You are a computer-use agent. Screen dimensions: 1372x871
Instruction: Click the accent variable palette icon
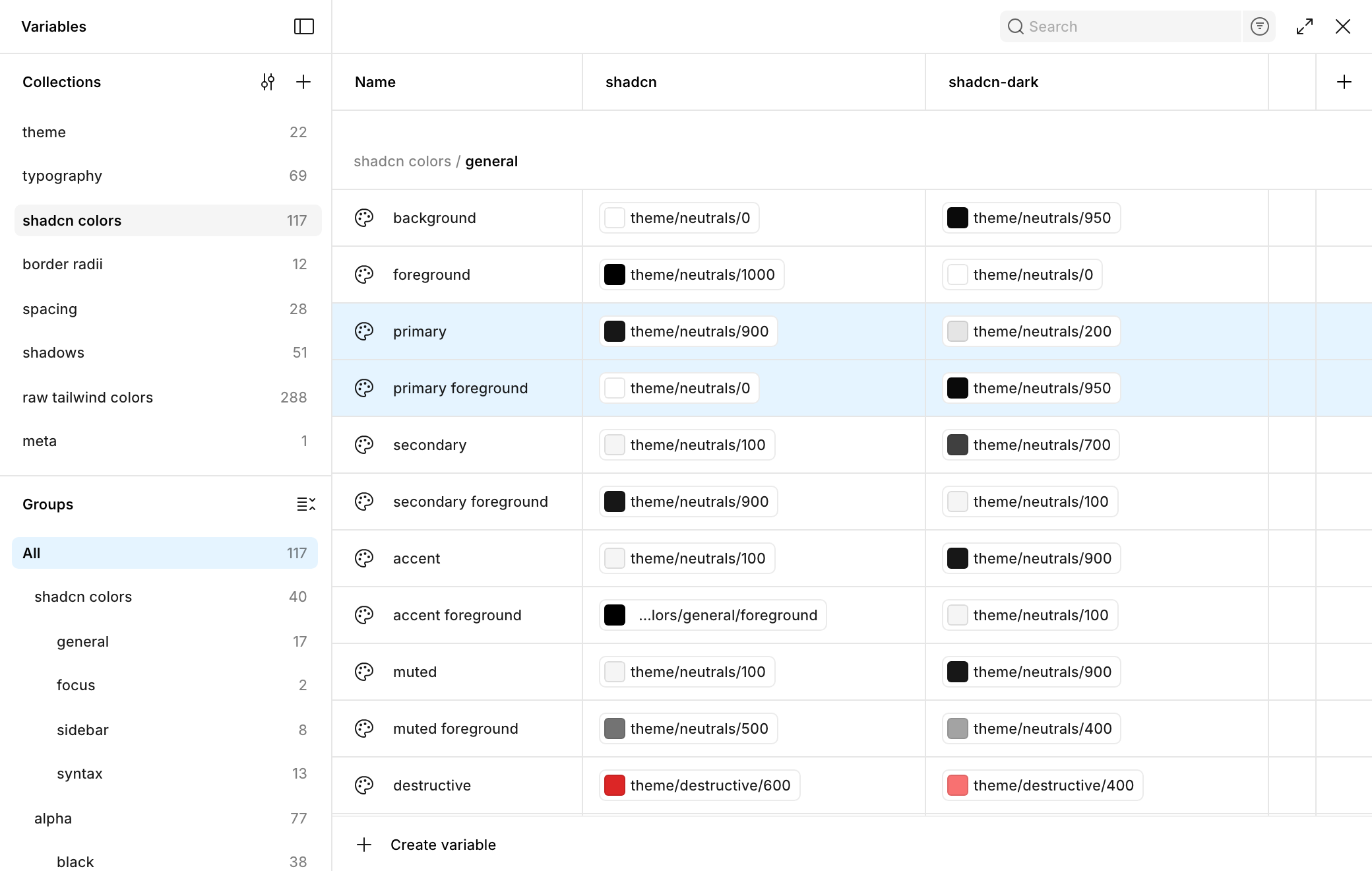364,558
